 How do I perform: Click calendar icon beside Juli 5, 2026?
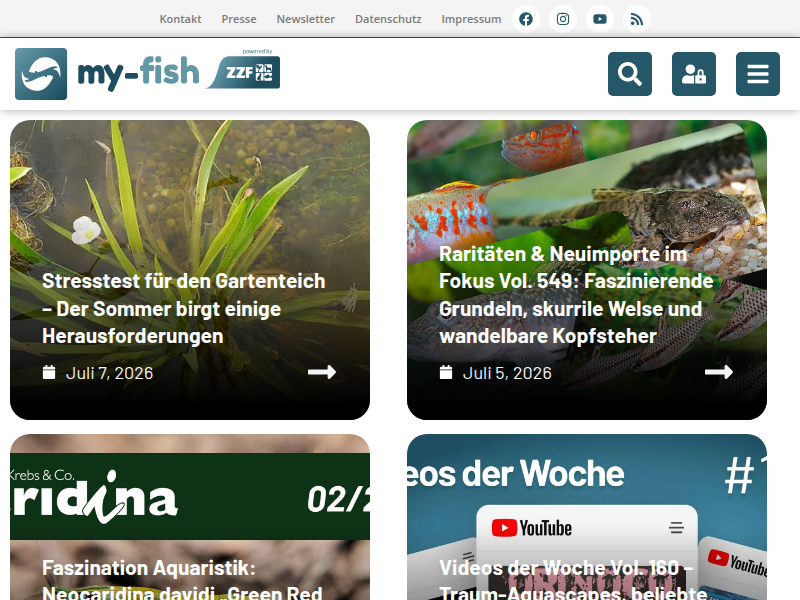(x=446, y=372)
